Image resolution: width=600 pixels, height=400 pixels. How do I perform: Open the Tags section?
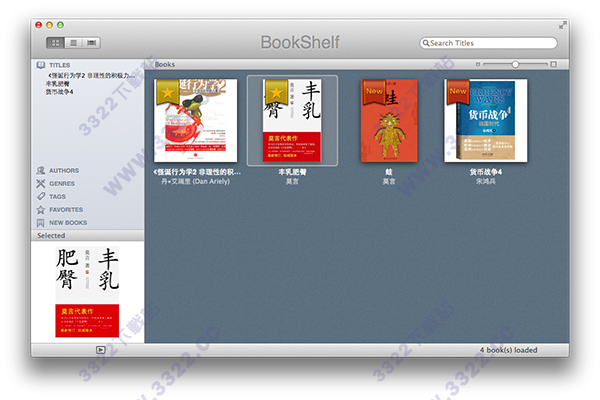[x=57, y=196]
